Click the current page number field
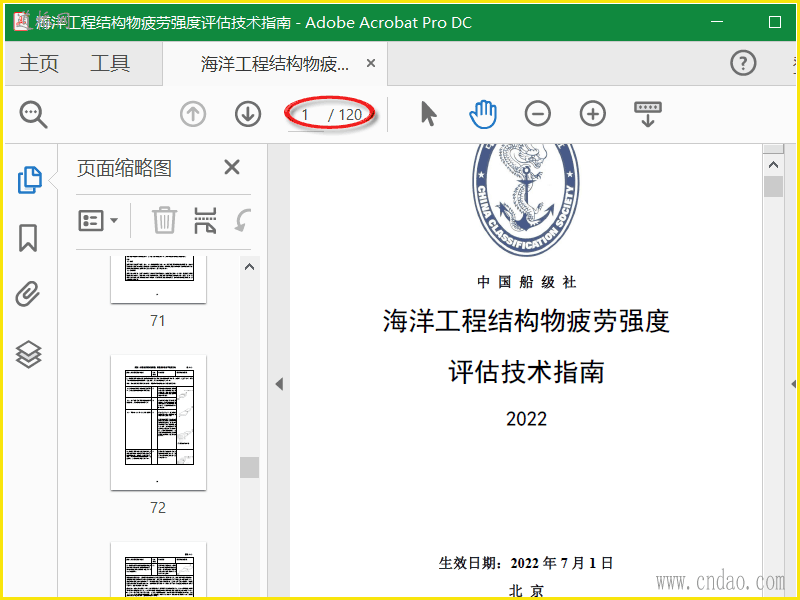This screenshot has width=800, height=600. click(x=306, y=115)
